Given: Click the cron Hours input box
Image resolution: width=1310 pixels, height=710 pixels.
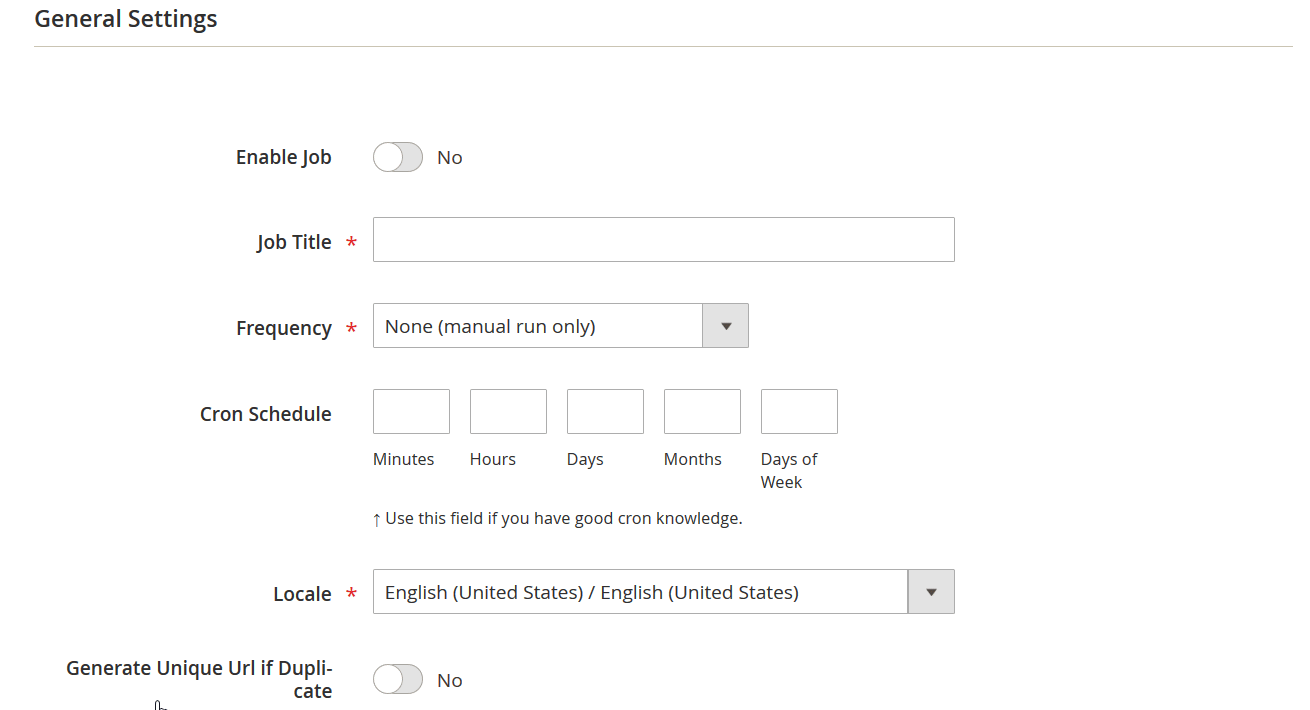Looking at the screenshot, I should coord(508,412).
